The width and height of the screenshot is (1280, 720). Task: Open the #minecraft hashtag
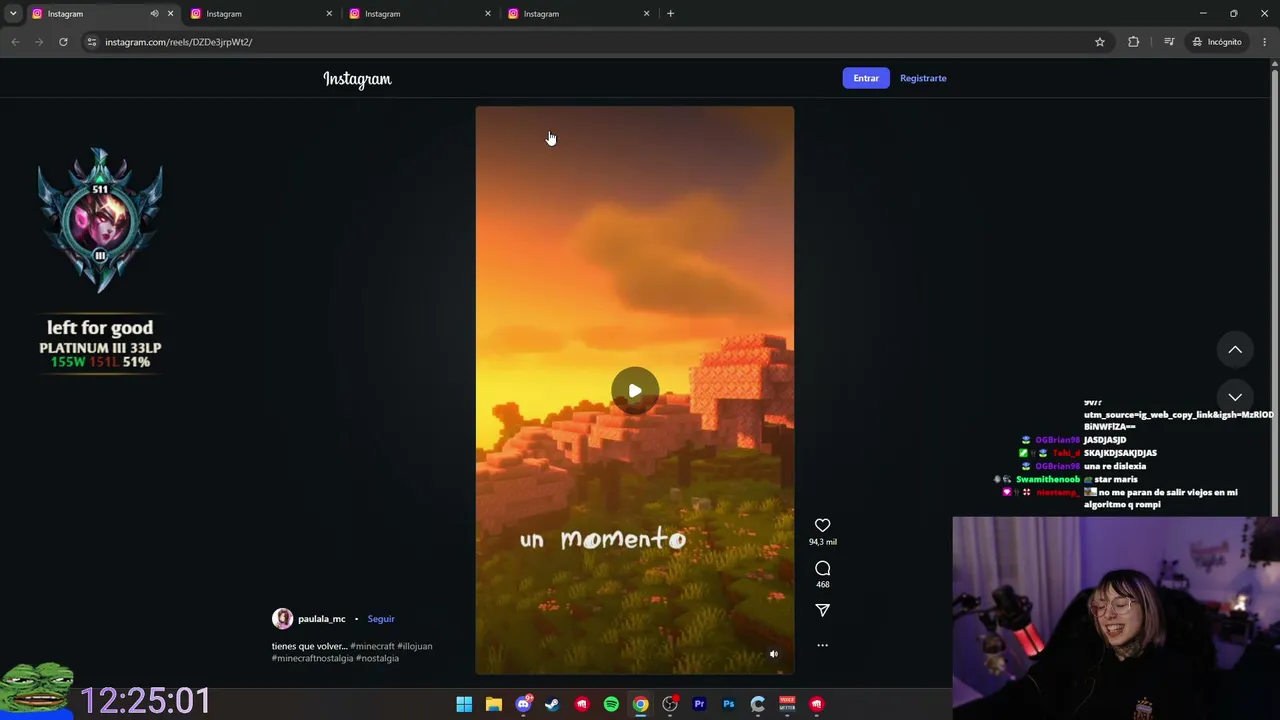pos(372,646)
